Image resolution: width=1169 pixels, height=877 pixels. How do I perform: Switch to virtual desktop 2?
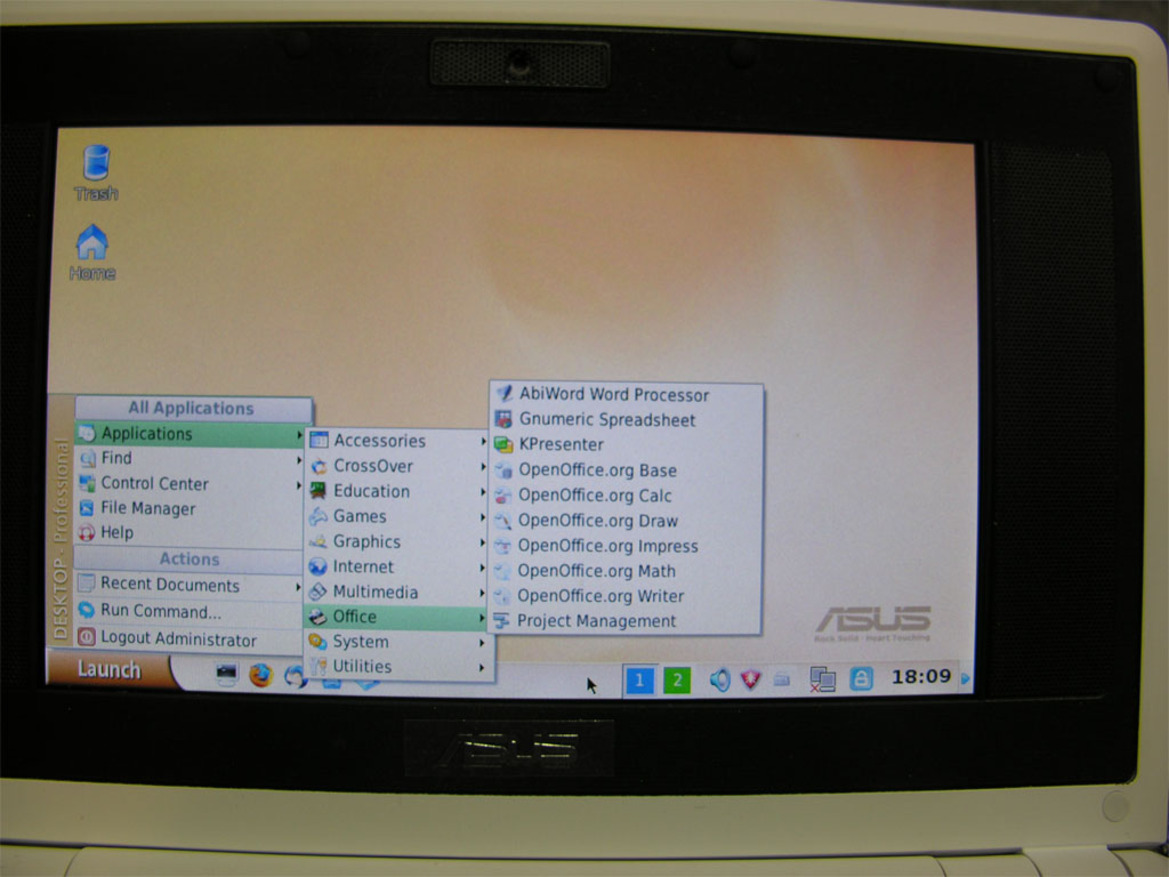point(676,680)
